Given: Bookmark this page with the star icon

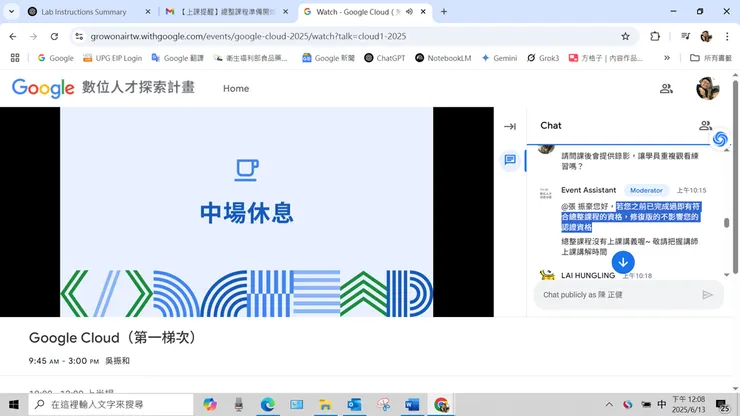Looking at the screenshot, I should 625,36.
